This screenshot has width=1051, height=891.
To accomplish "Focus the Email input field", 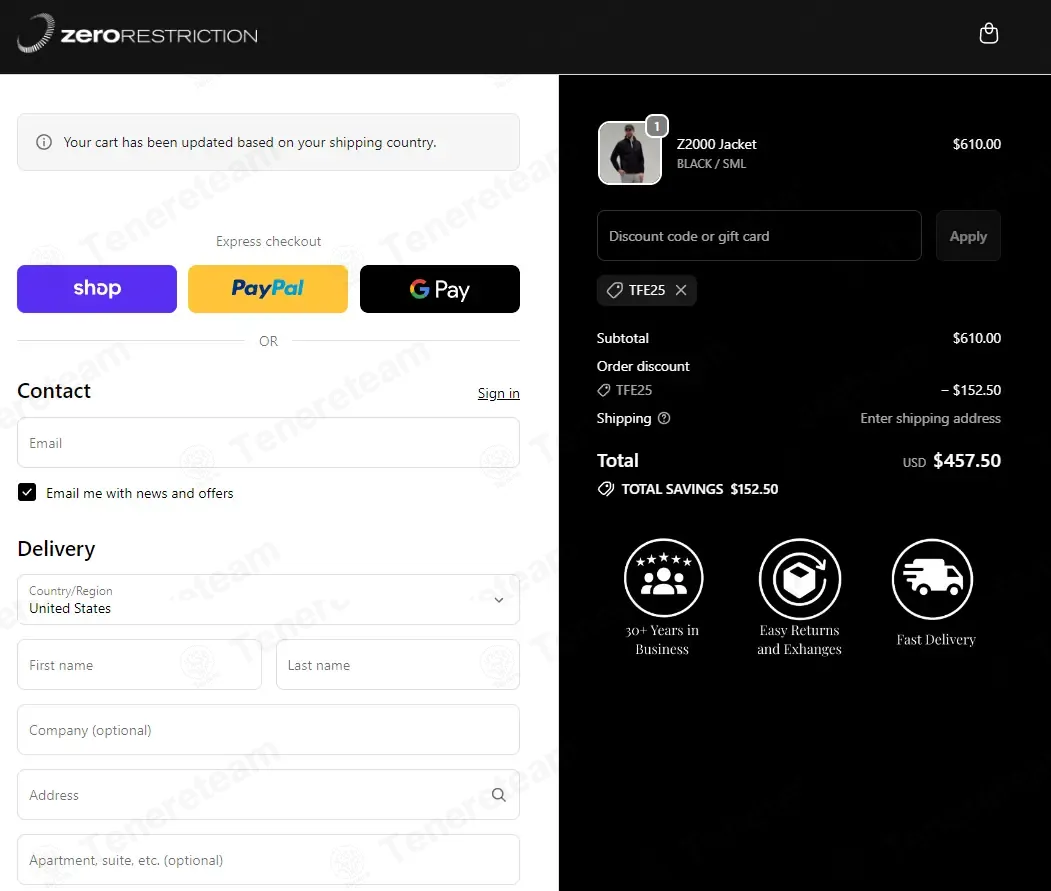I will point(268,442).
